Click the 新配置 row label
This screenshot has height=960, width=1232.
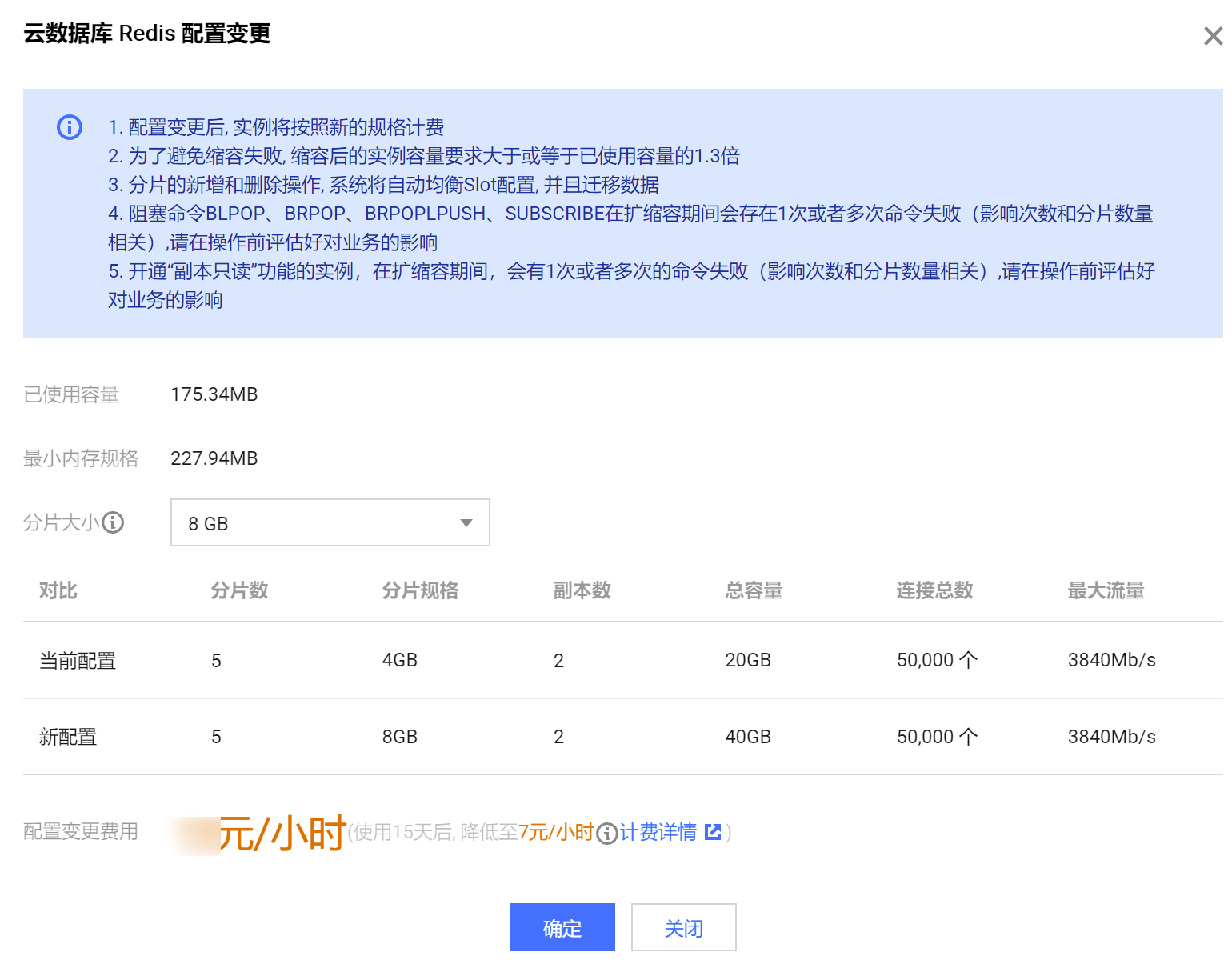(68, 737)
